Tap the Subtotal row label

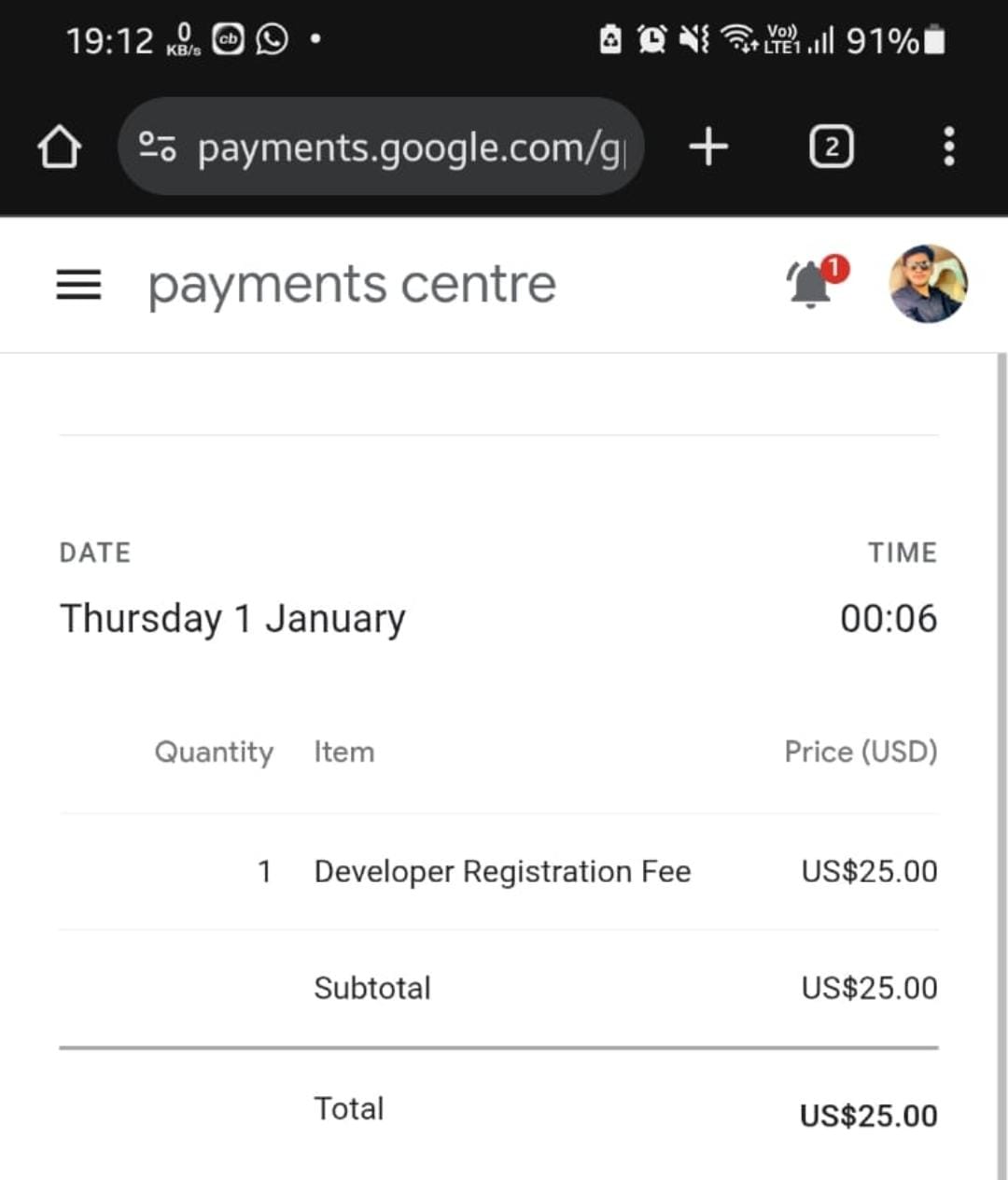371,988
